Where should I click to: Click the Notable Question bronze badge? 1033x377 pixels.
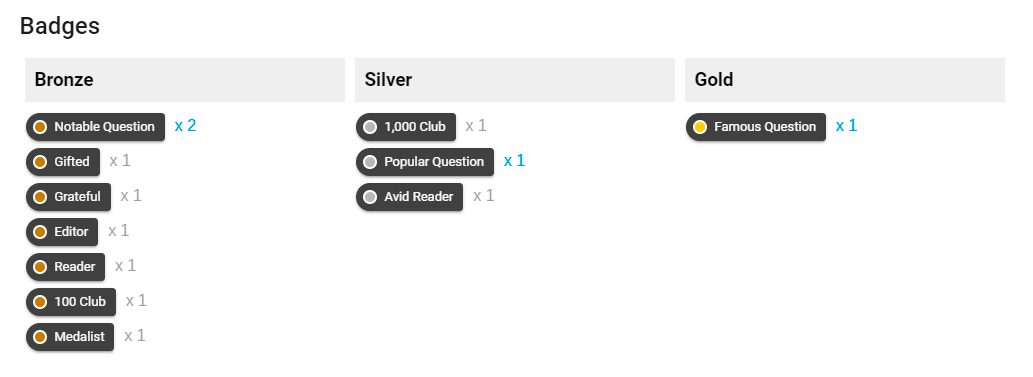click(96, 127)
